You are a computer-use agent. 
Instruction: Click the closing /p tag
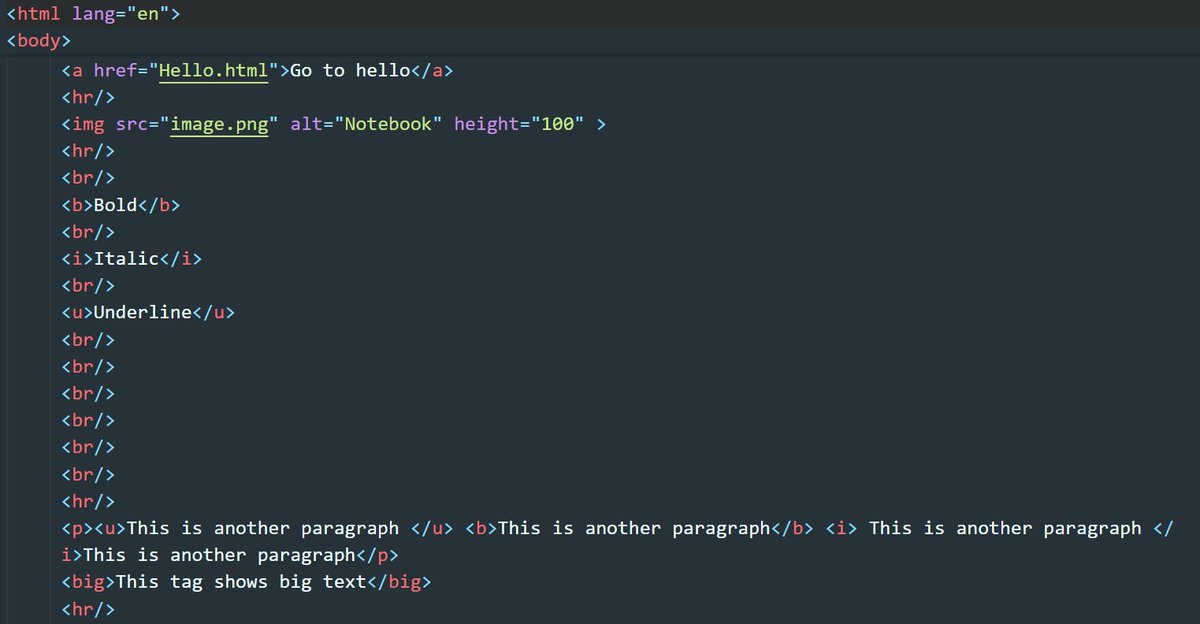coord(377,555)
